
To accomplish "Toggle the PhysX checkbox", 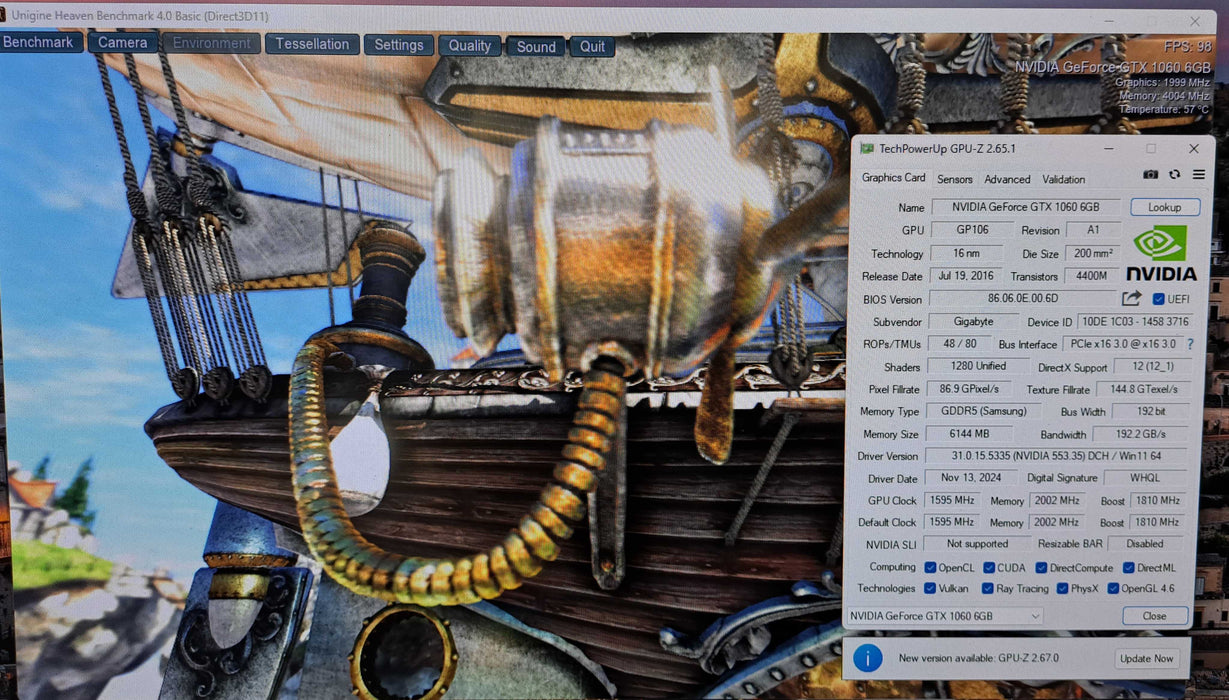I will (x=1062, y=588).
